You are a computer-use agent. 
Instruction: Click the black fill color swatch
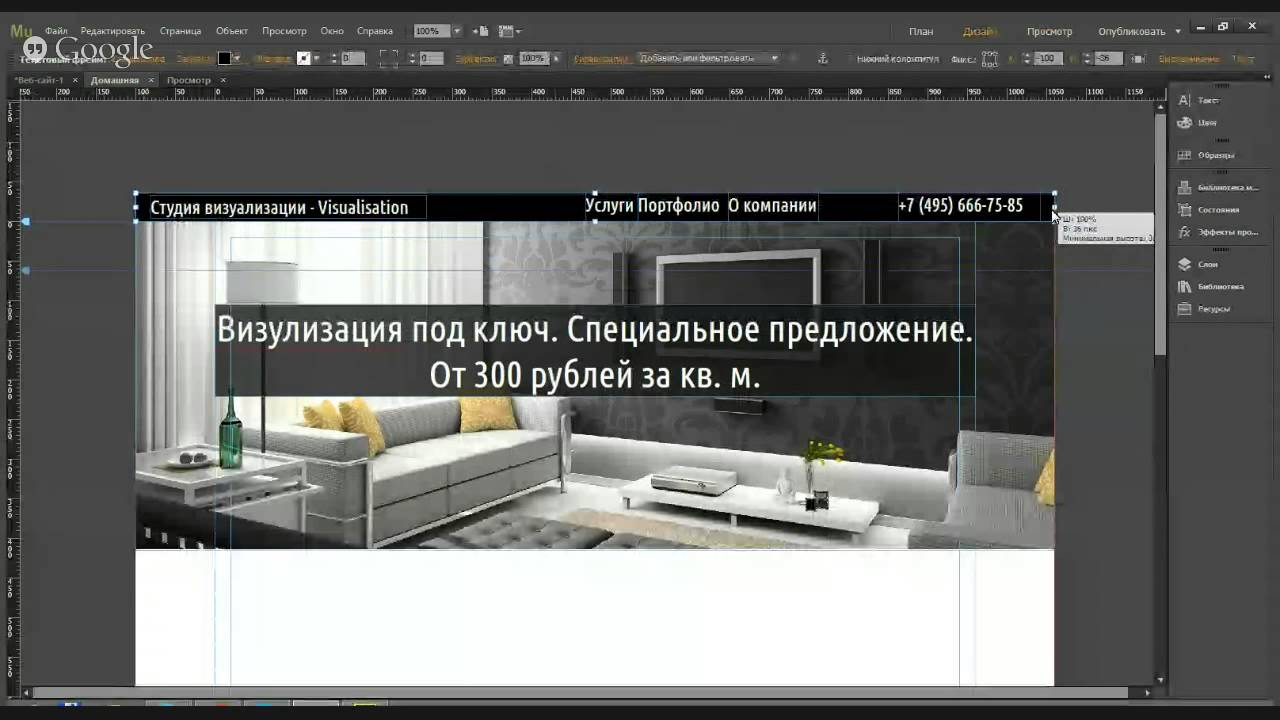[225, 59]
